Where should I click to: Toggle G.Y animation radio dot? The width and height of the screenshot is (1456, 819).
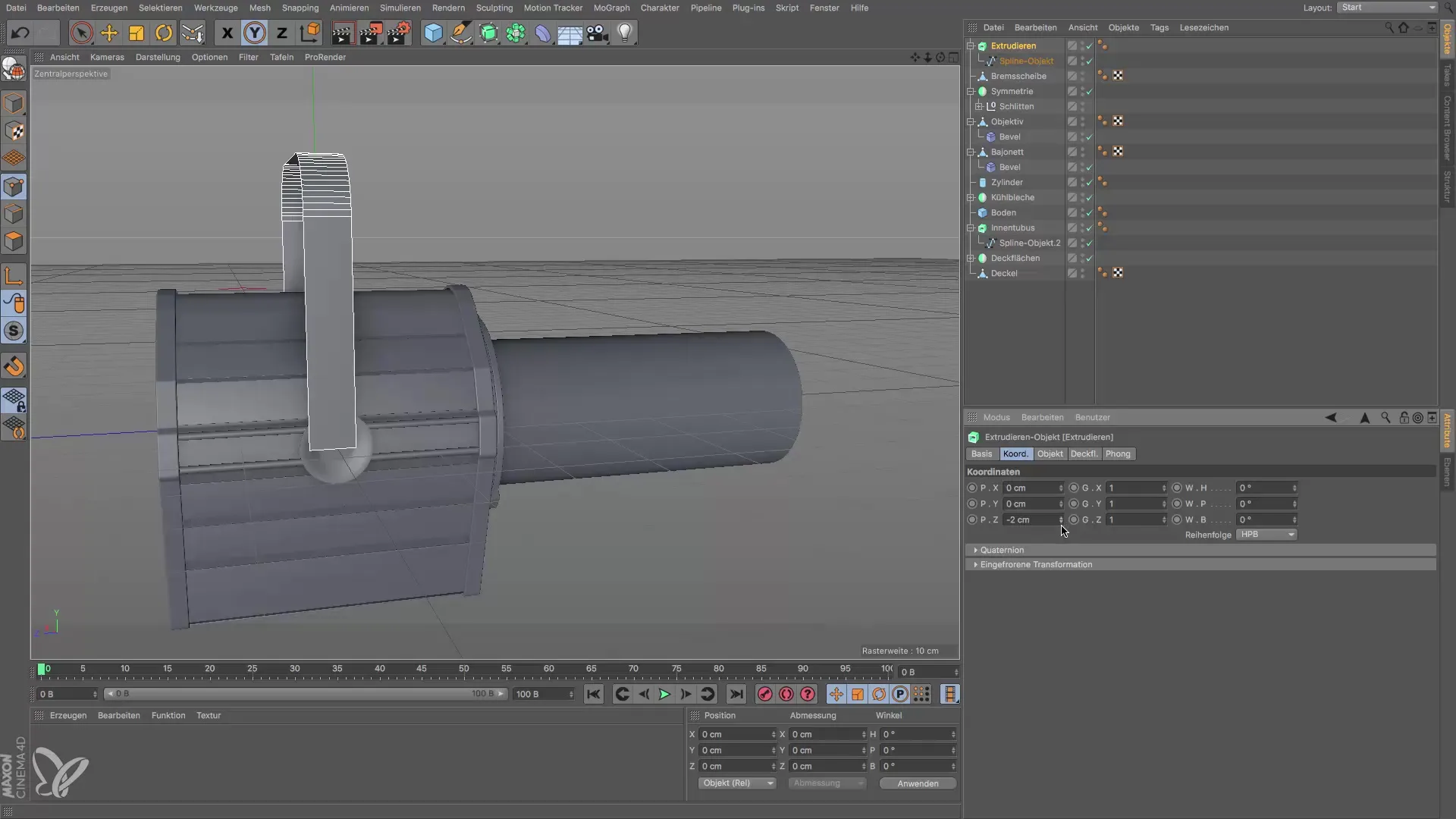[x=1074, y=504]
